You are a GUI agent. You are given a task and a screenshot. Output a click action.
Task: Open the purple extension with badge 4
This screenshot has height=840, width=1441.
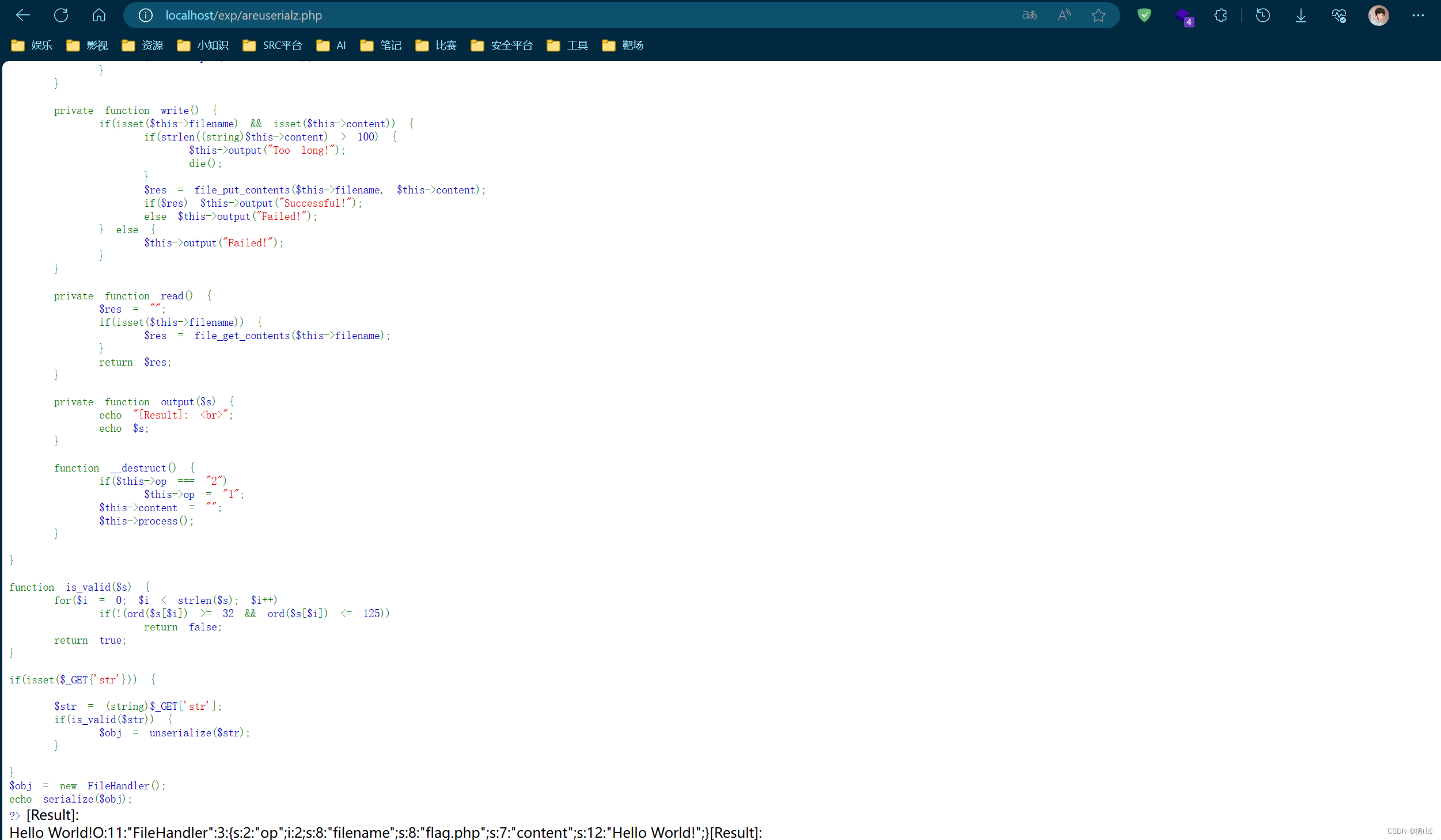pyautogui.click(x=1183, y=16)
